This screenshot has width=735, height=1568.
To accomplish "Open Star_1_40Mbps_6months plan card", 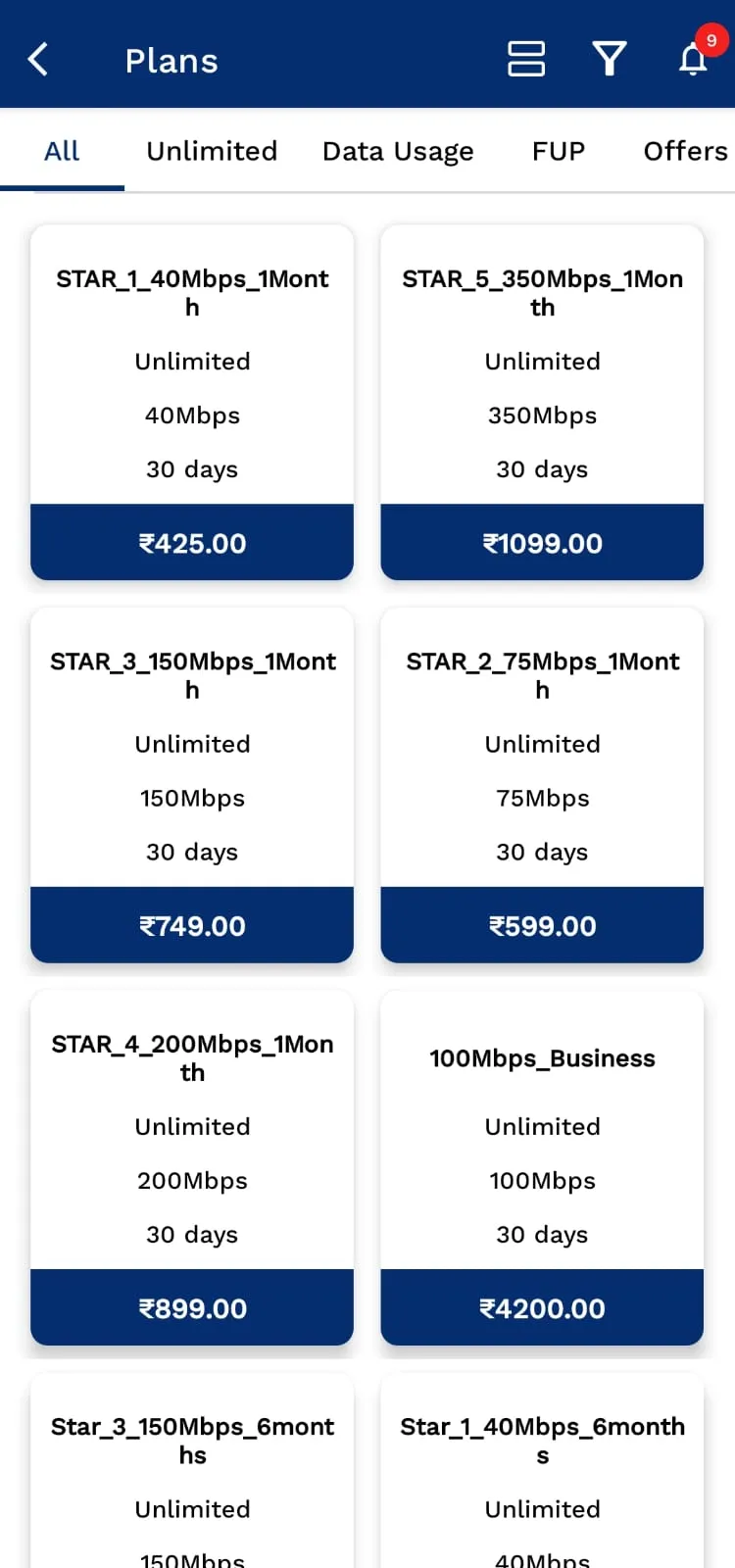I will 542,1471.
